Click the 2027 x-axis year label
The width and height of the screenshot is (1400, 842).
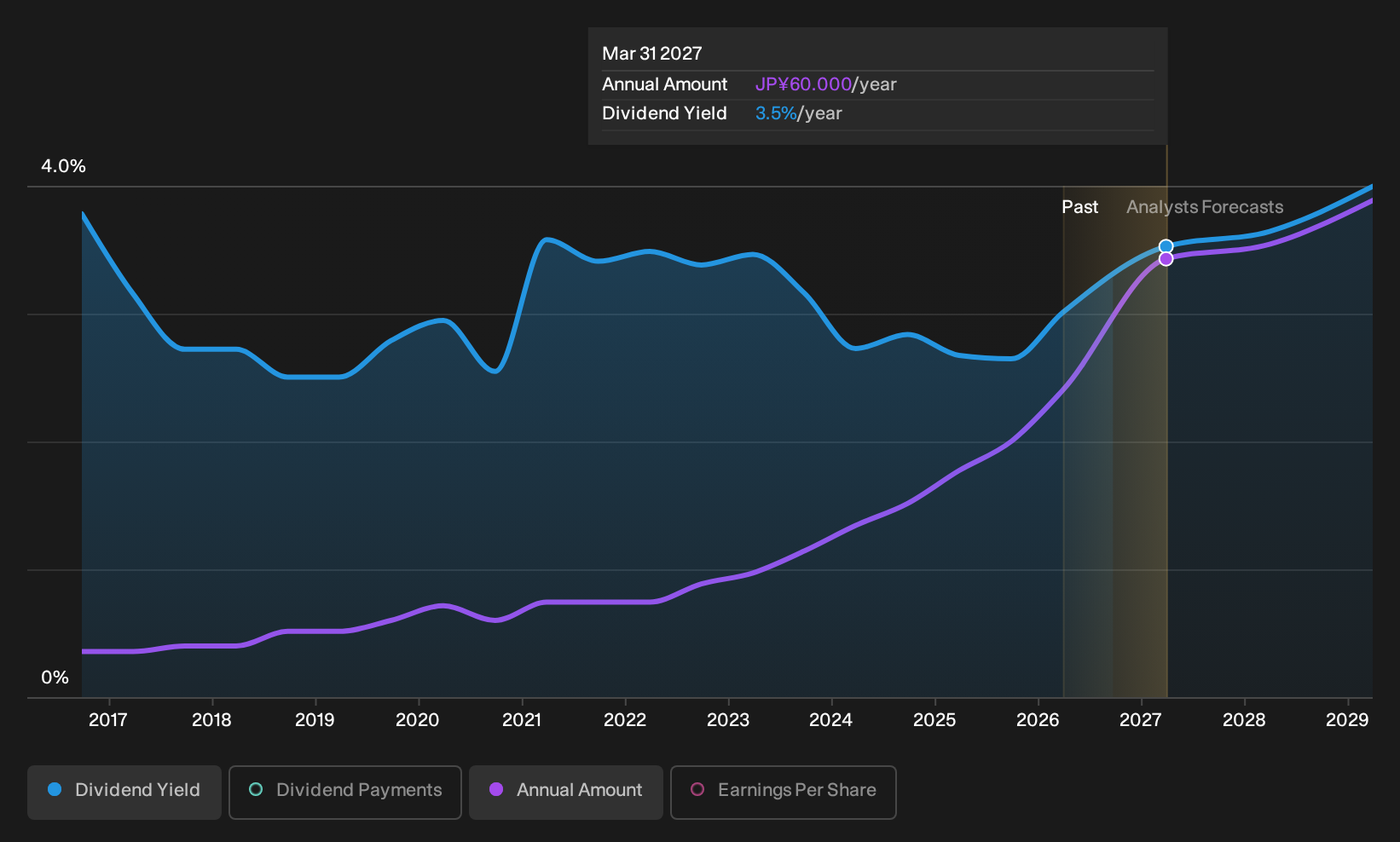tap(1141, 720)
